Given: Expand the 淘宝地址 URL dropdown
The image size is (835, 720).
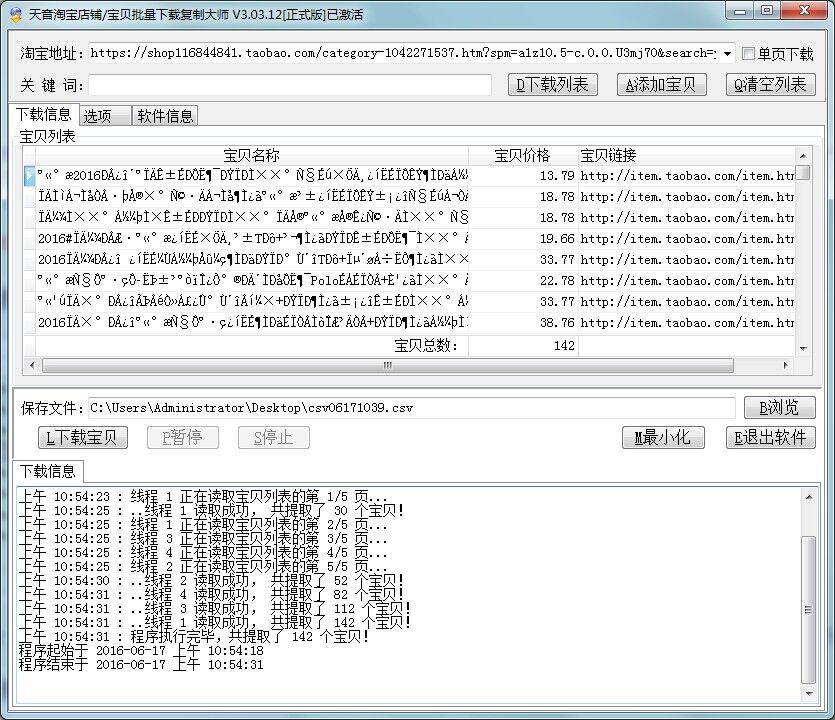Looking at the screenshot, I should pos(726,53).
